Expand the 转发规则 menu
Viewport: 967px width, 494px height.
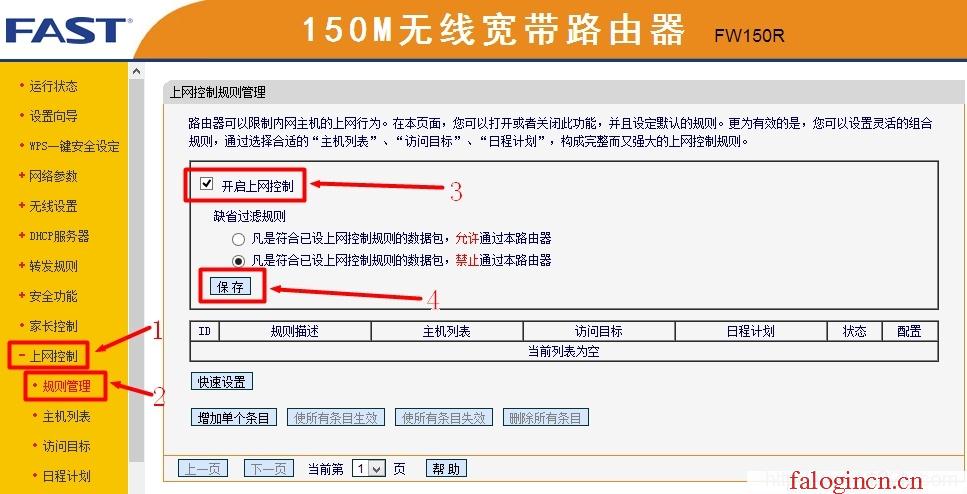(x=53, y=266)
